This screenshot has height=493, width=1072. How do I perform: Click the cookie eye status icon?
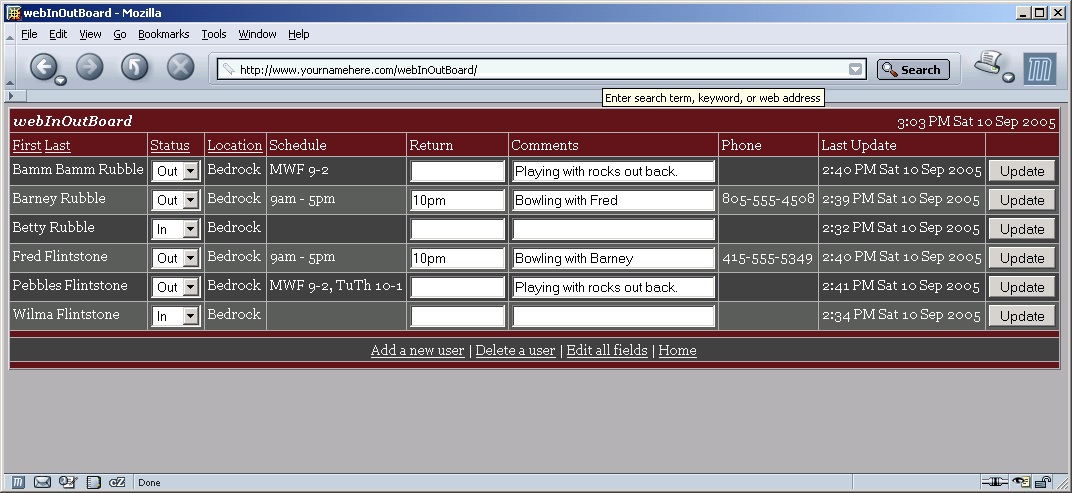[1021, 482]
